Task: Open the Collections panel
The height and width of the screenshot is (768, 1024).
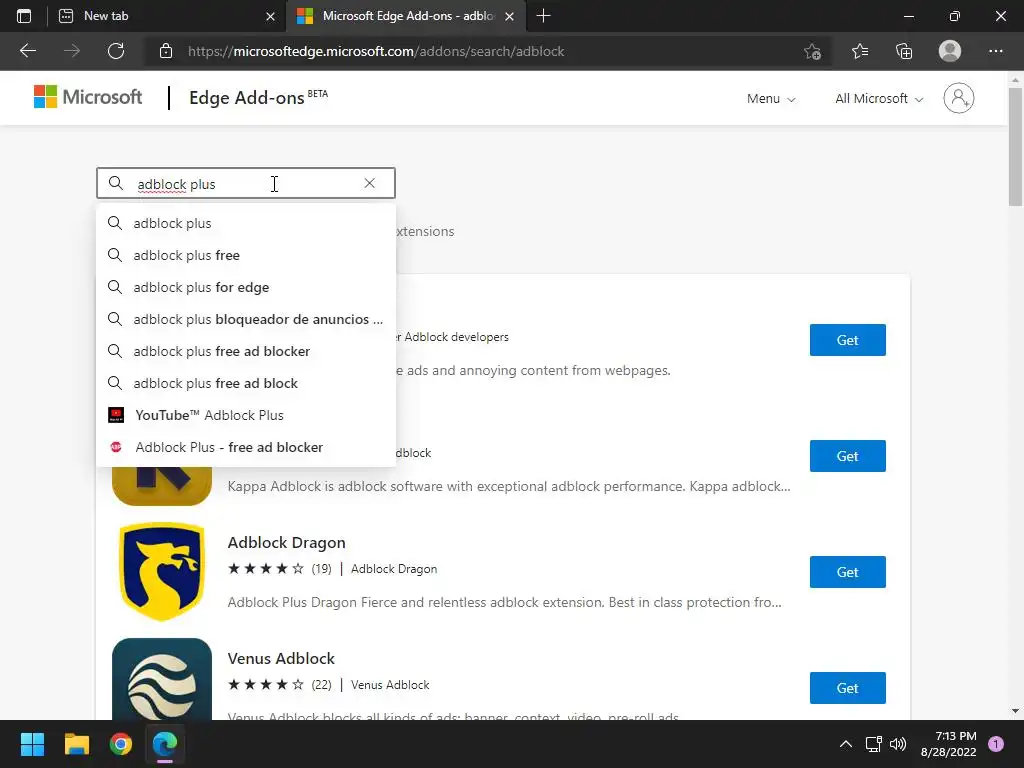Action: coord(904,51)
